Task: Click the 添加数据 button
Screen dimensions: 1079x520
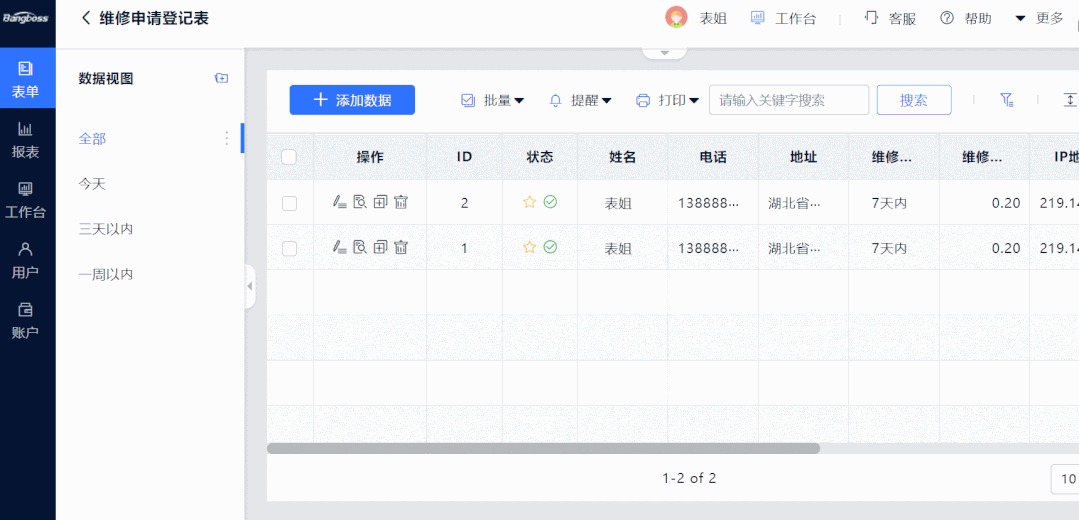Action: (352, 100)
